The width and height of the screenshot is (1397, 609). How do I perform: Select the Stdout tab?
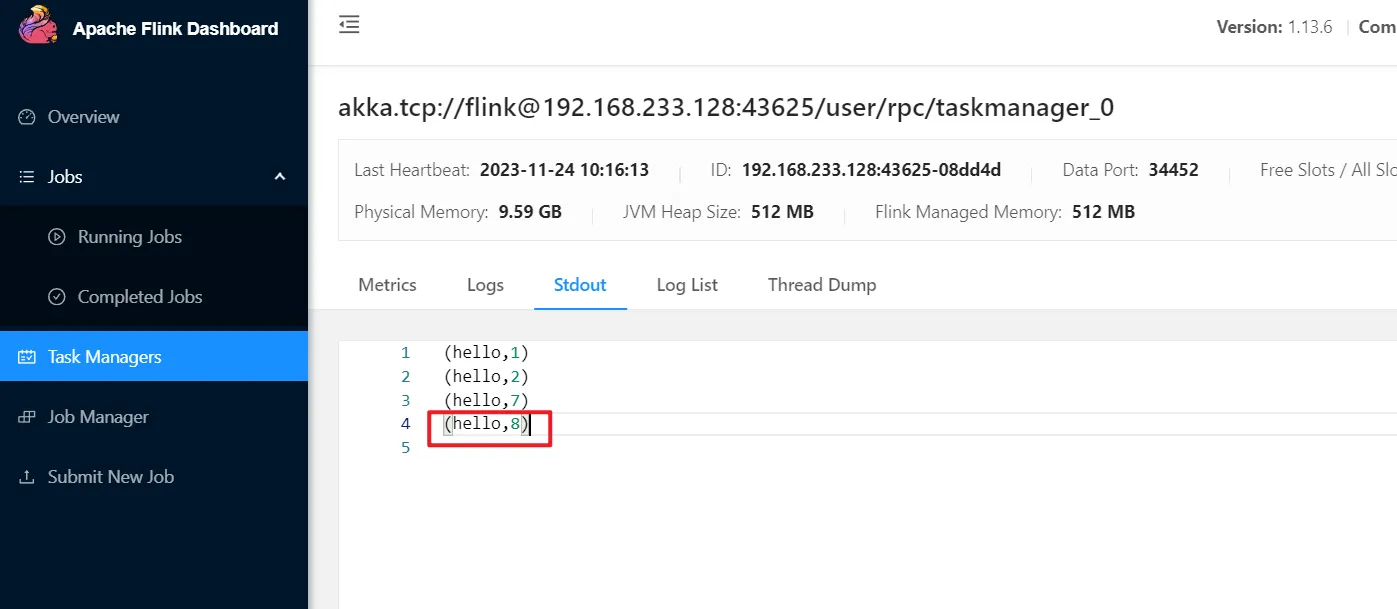pos(580,285)
